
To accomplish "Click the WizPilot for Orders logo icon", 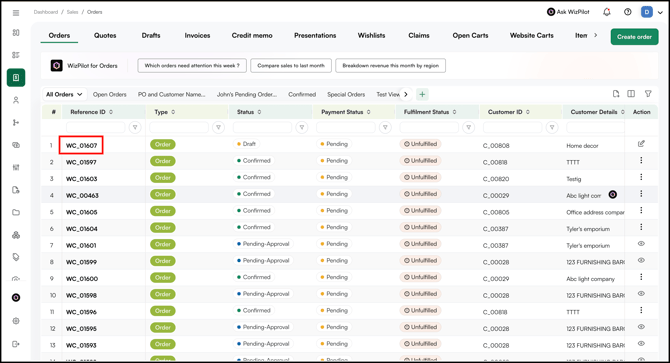I will (x=56, y=65).
